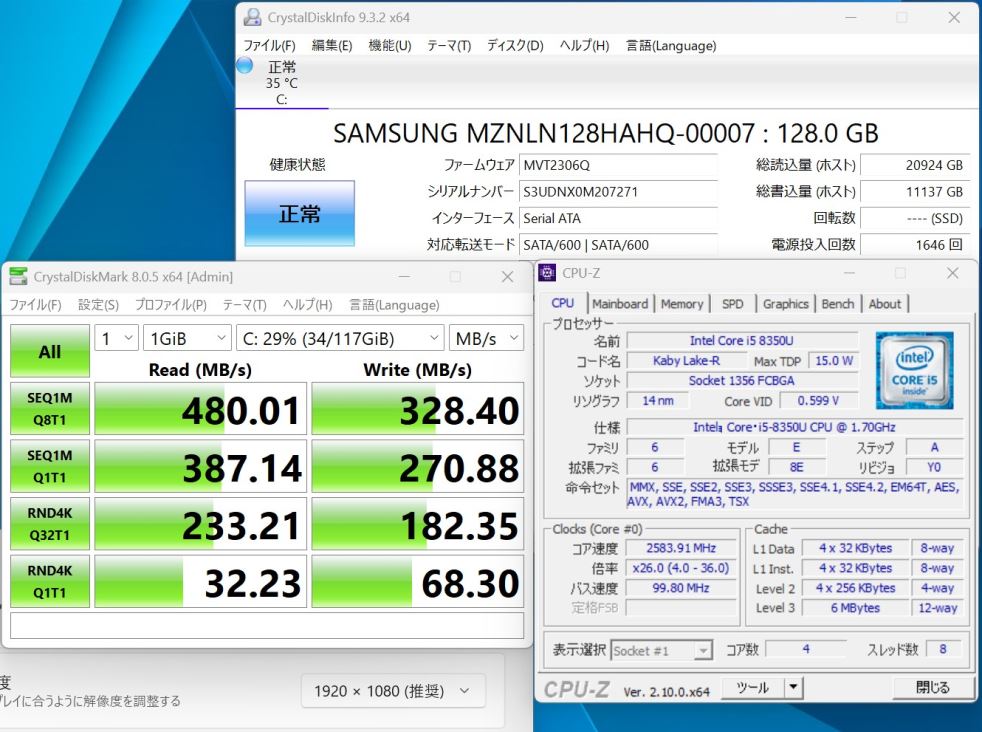Viewport: 982px width, 732px height.
Task: Click the transfer mode SATA/600 | SATA/600
Action: 618,244
